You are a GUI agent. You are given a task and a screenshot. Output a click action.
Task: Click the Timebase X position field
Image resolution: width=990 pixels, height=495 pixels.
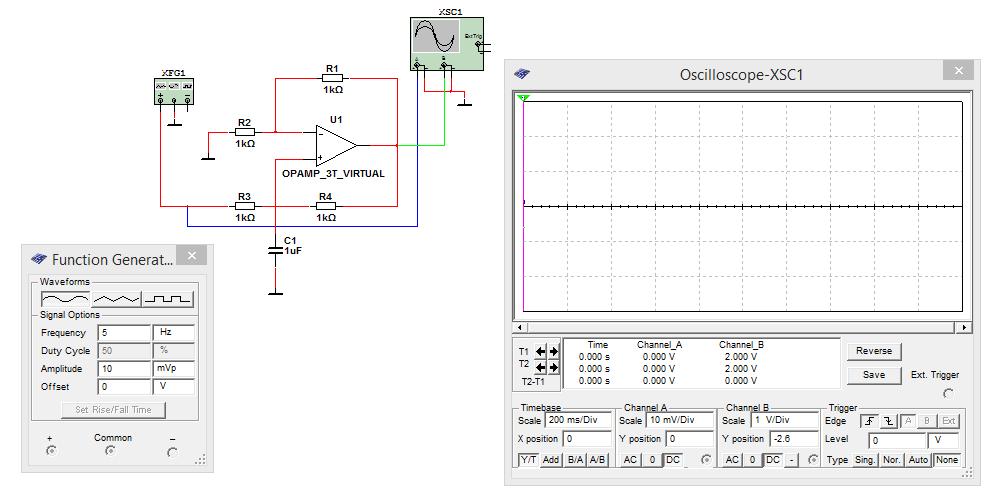pyautogui.click(x=587, y=439)
